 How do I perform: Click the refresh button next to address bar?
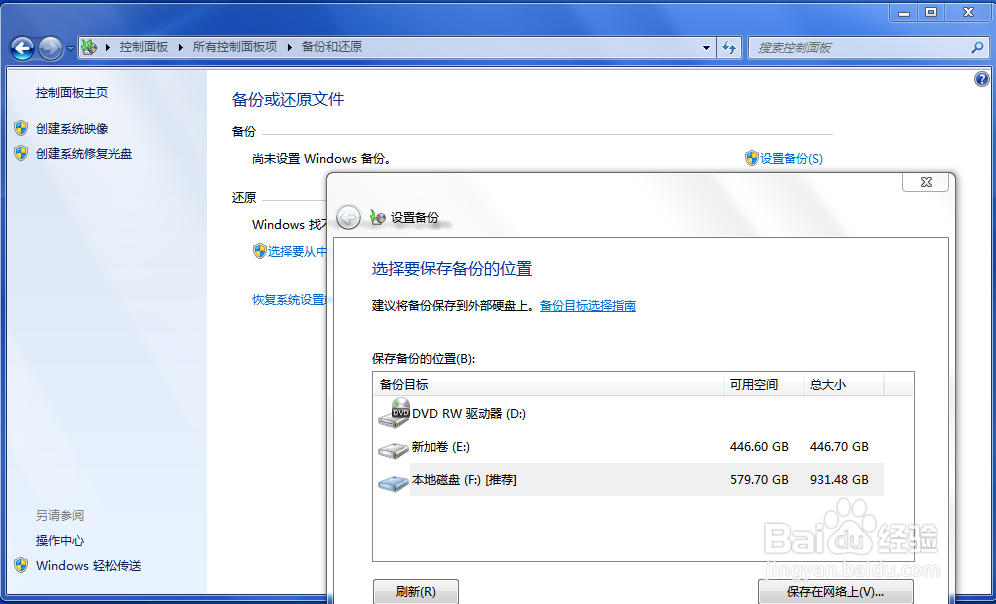point(729,48)
